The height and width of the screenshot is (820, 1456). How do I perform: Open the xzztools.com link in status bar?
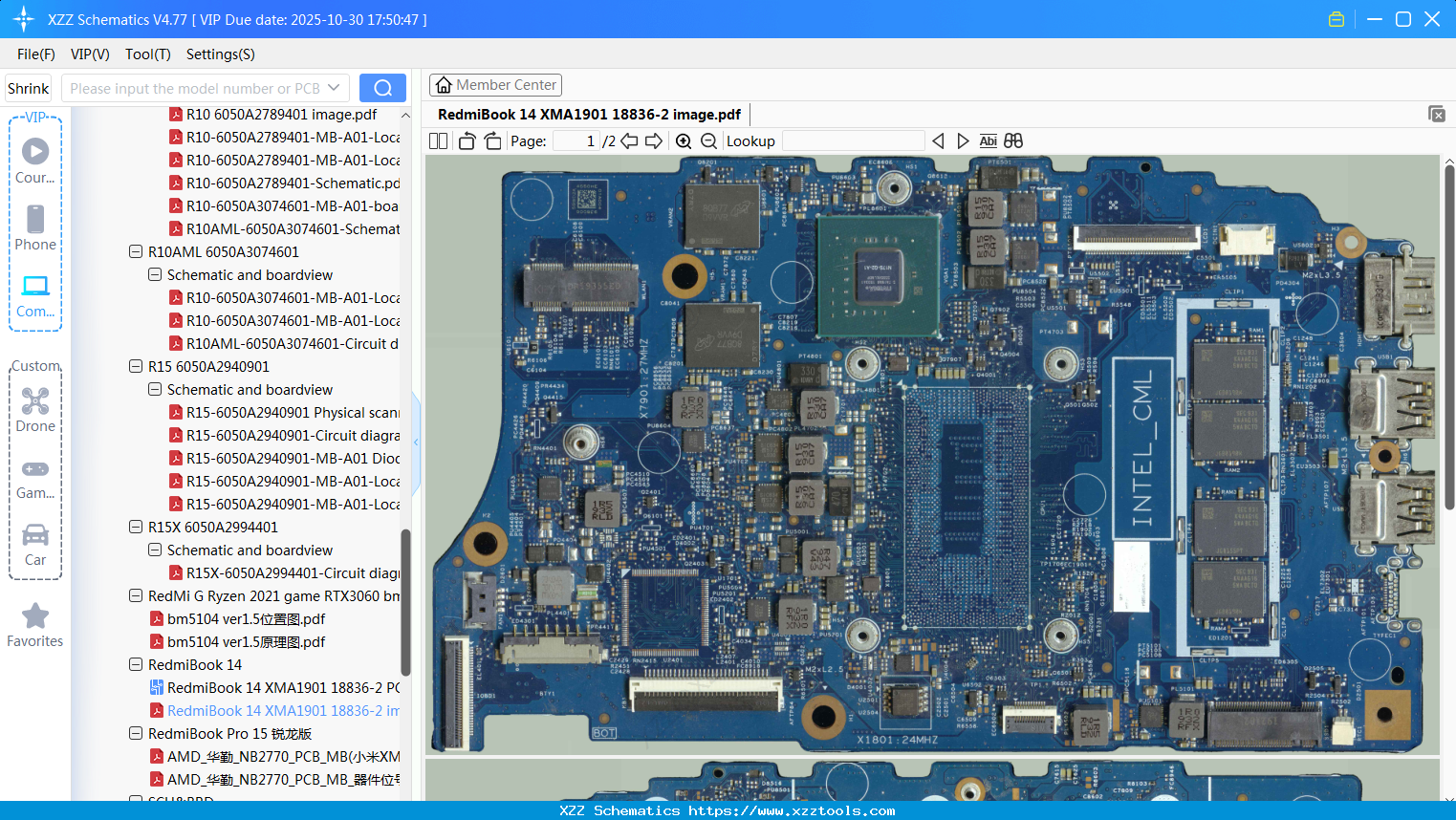(x=793, y=810)
